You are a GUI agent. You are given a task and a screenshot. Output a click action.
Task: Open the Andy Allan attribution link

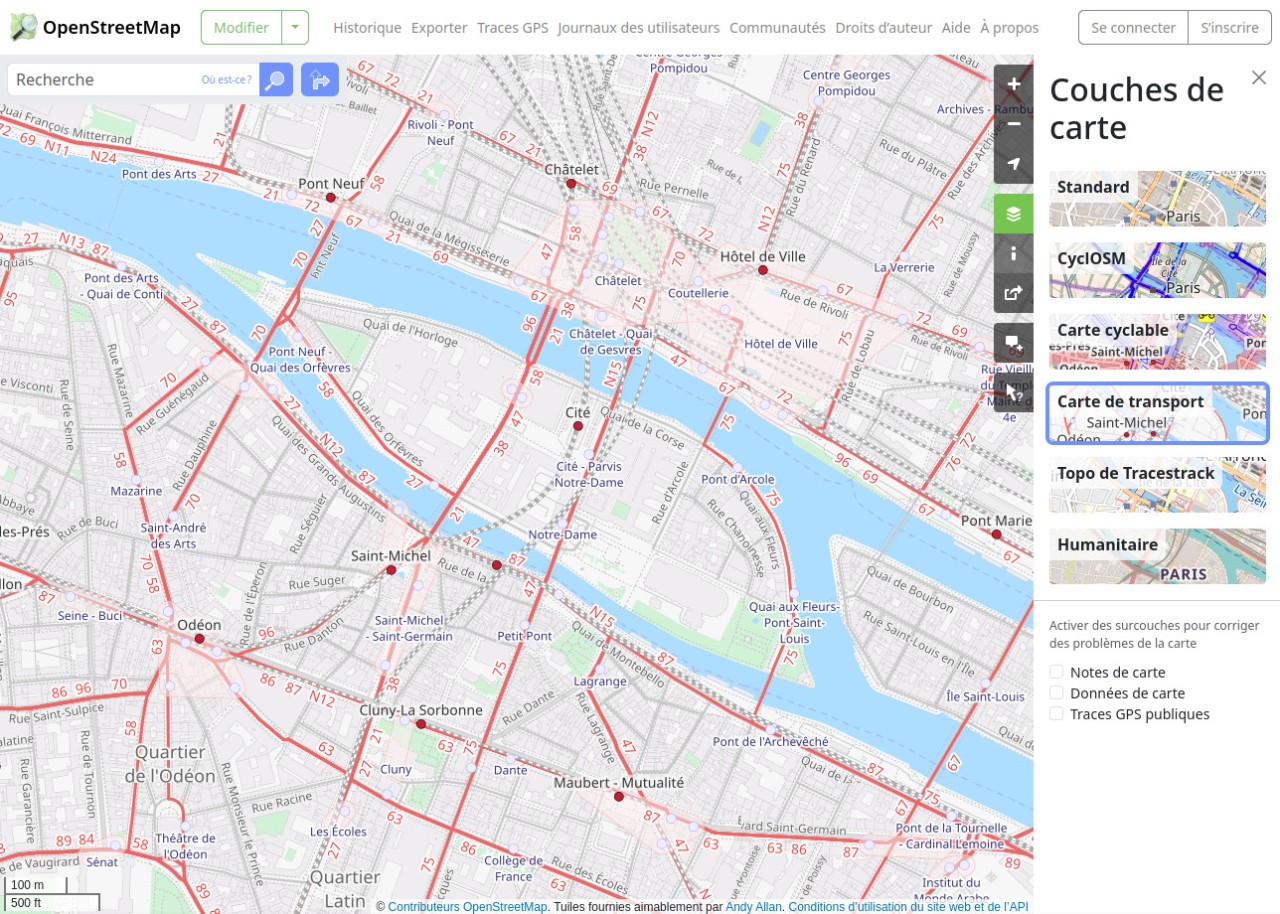point(754,907)
